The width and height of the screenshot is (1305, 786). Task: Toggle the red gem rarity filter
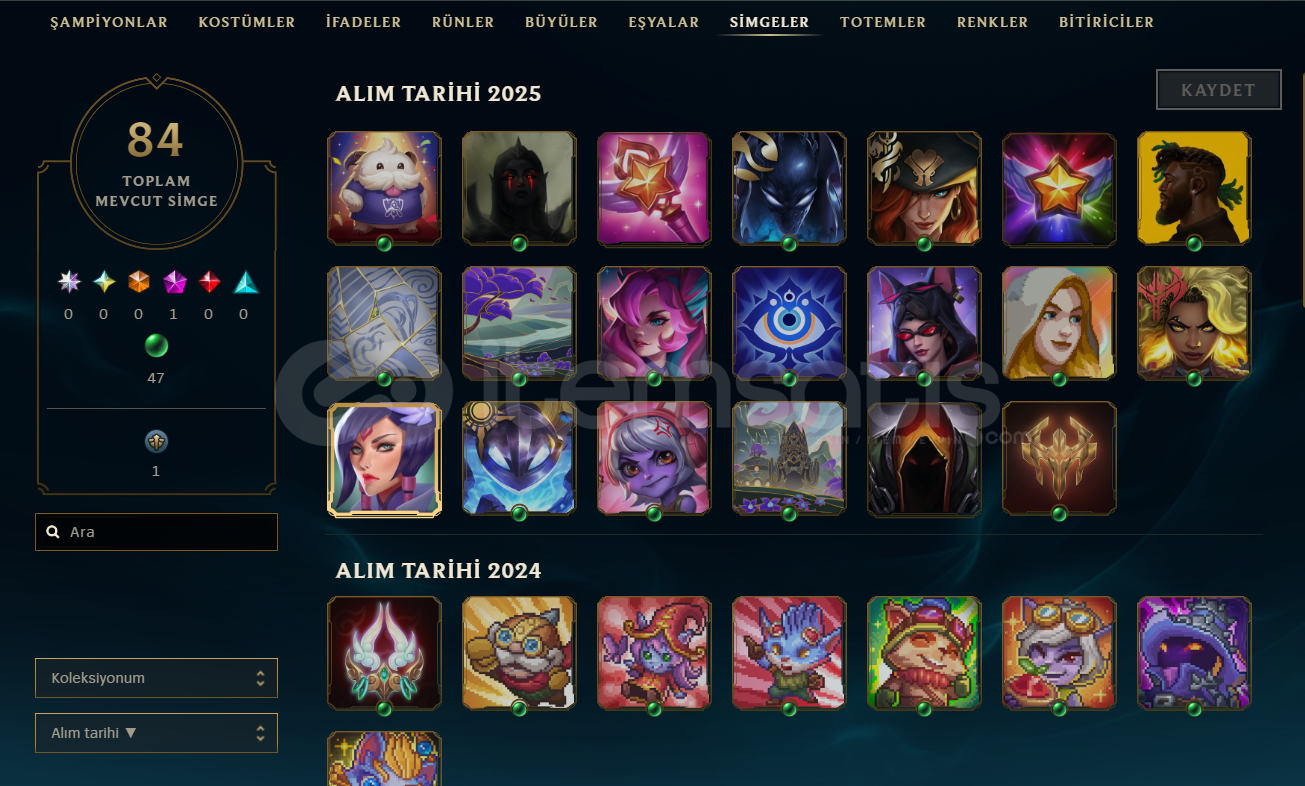pyautogui.click(x=210, y=283)
